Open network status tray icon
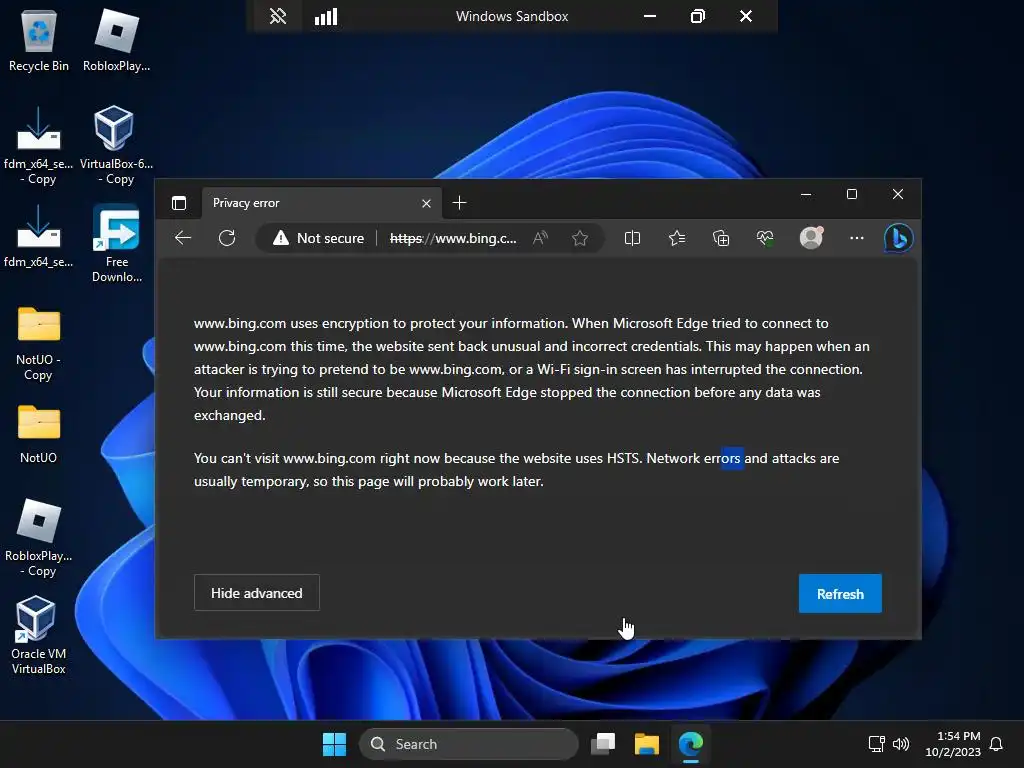1024x768 pixels. (x=876, y=744)
